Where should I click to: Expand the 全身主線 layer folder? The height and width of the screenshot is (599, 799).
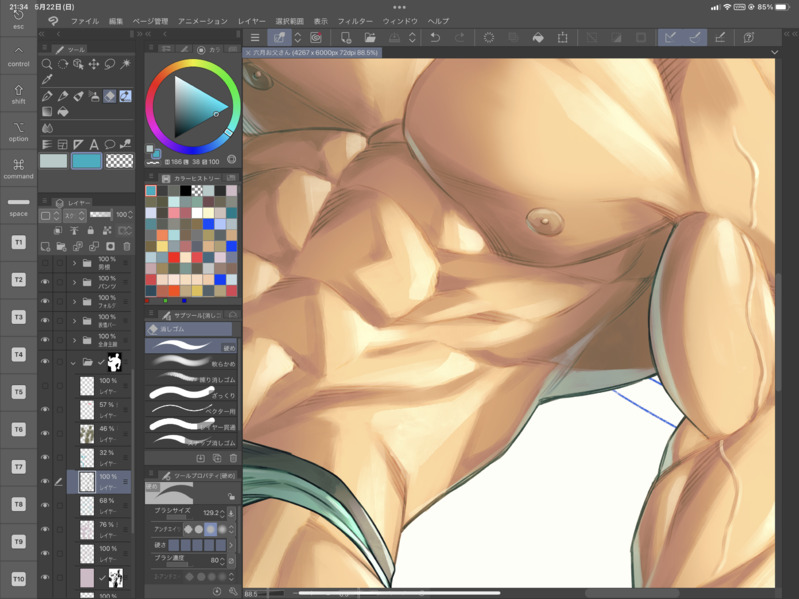coord(74,340)
